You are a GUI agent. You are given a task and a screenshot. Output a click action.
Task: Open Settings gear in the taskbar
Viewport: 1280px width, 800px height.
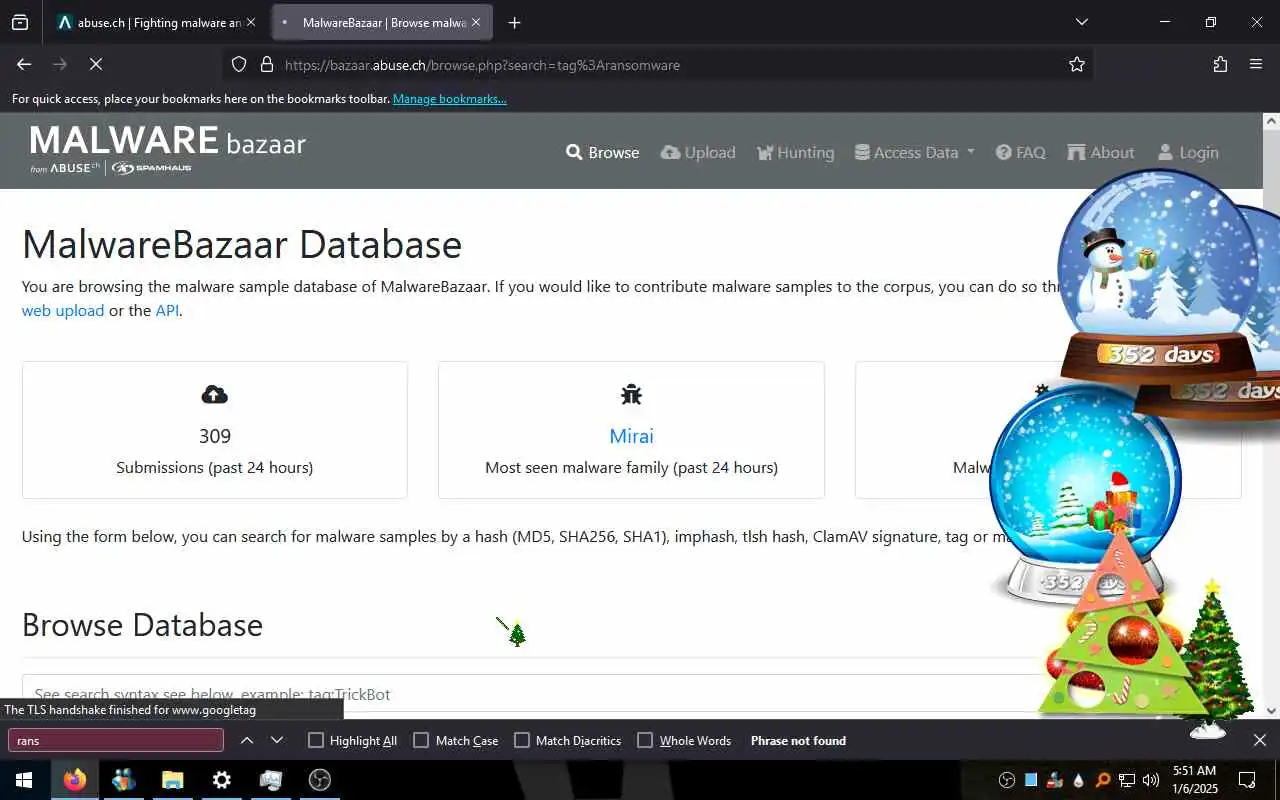tap(221, 780)
